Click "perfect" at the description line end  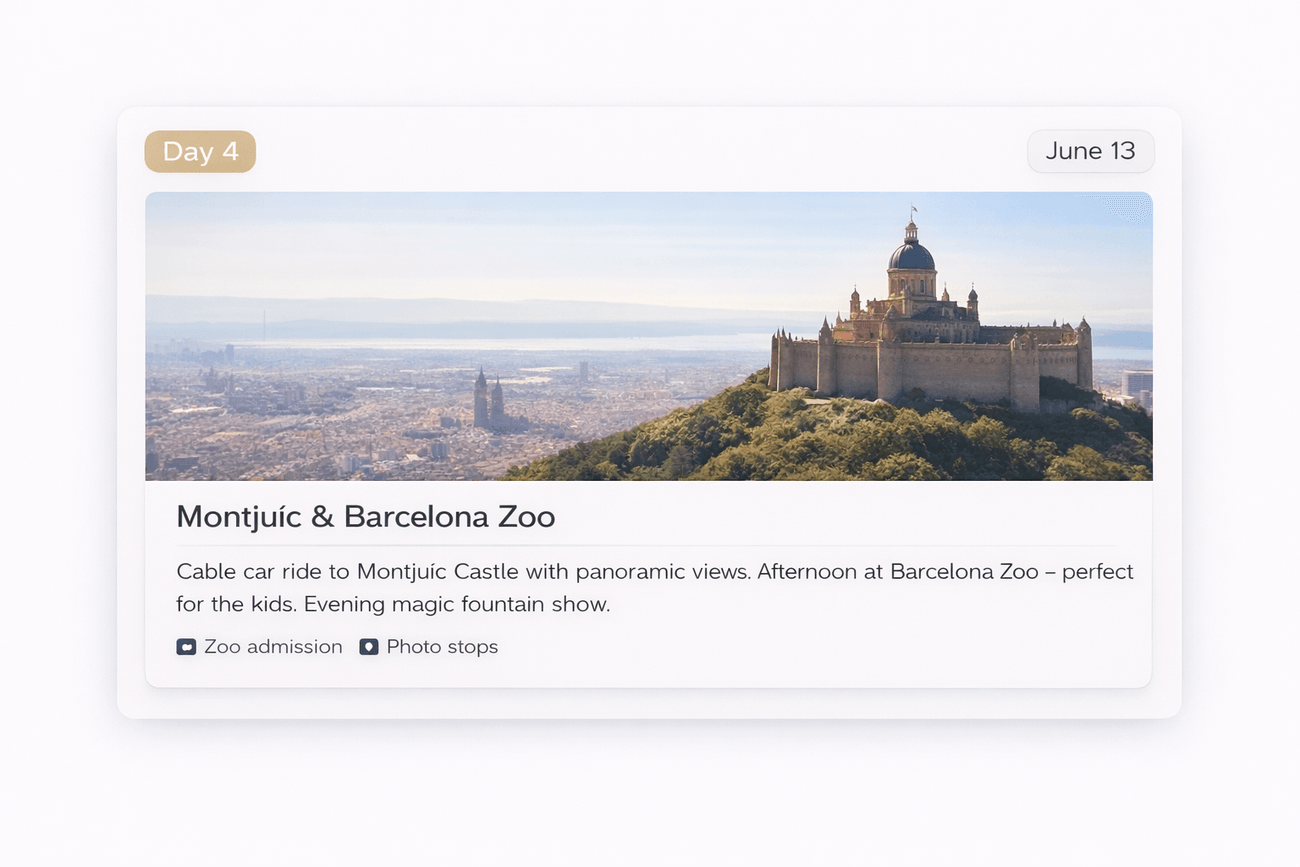click(1098, 572)
